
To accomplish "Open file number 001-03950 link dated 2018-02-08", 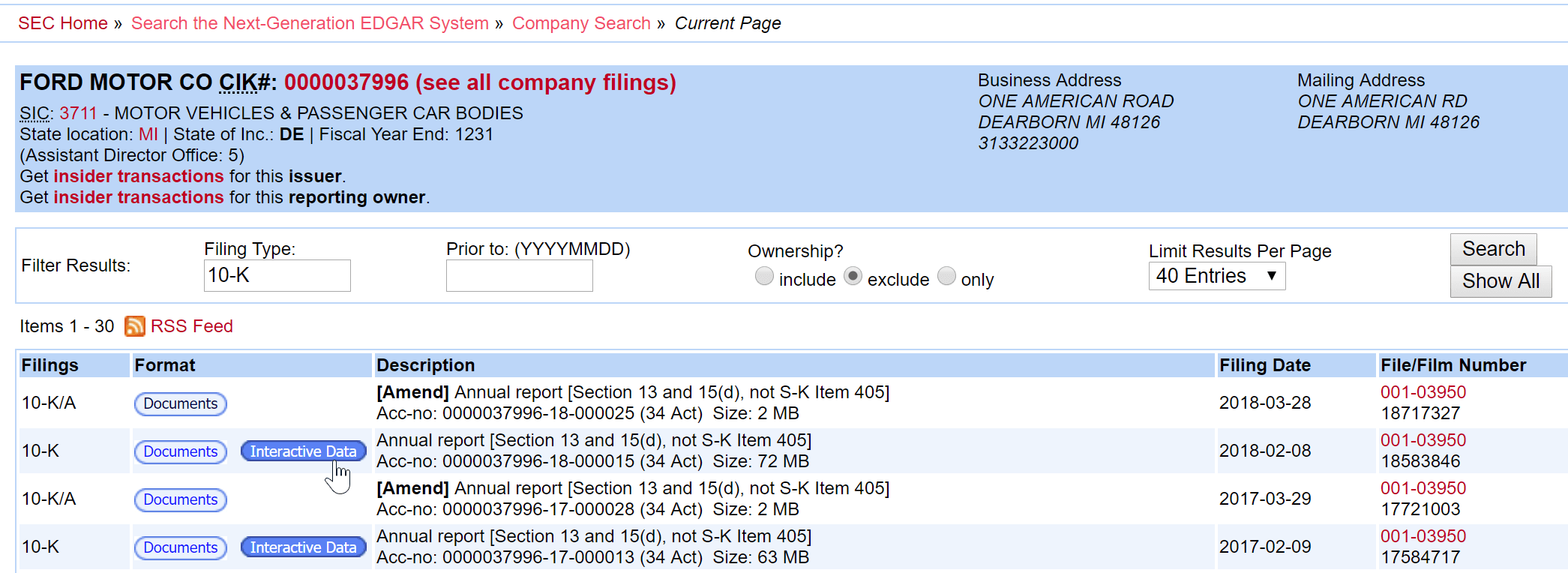I will click(x=1423, y=440).
